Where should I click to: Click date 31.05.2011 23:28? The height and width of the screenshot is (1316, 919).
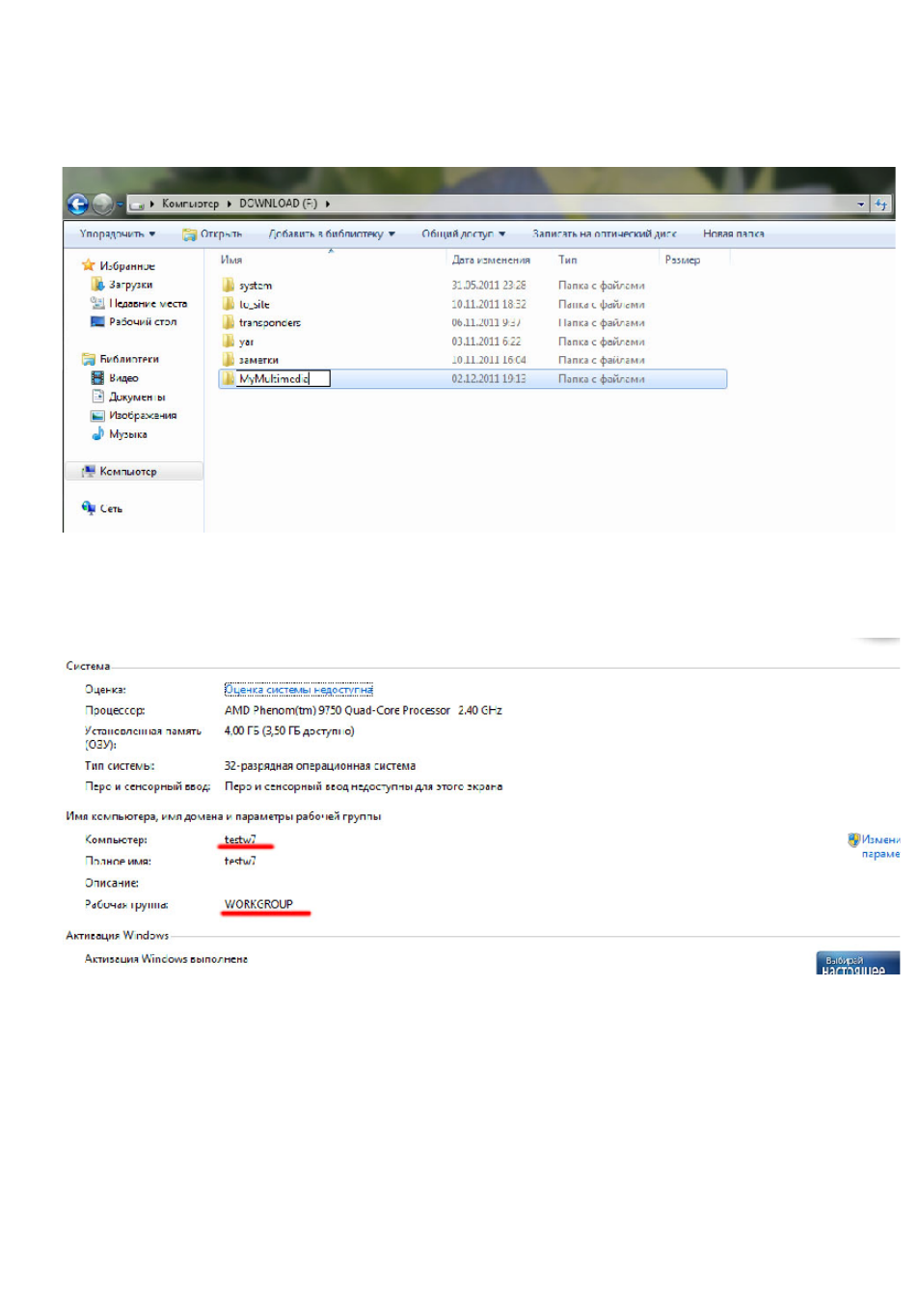489,286
